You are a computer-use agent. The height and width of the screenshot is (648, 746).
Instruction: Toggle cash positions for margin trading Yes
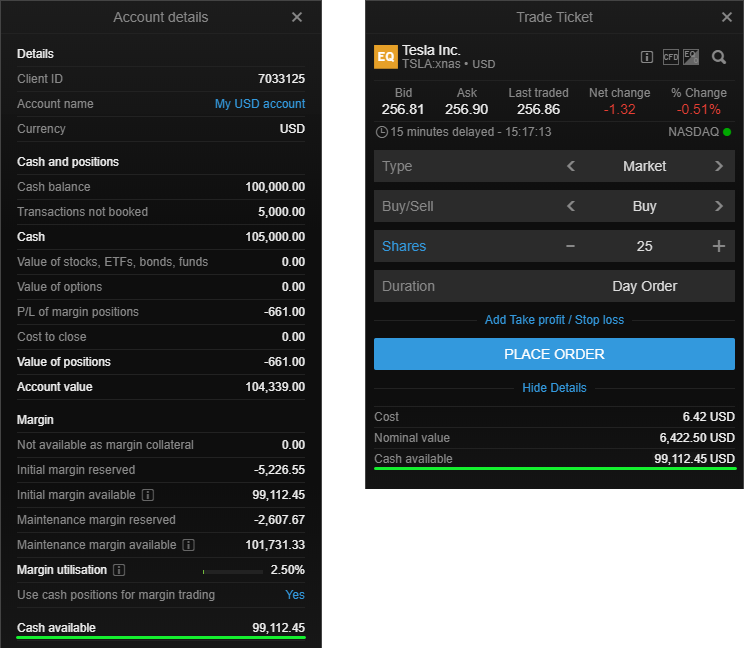coord(295,595)
